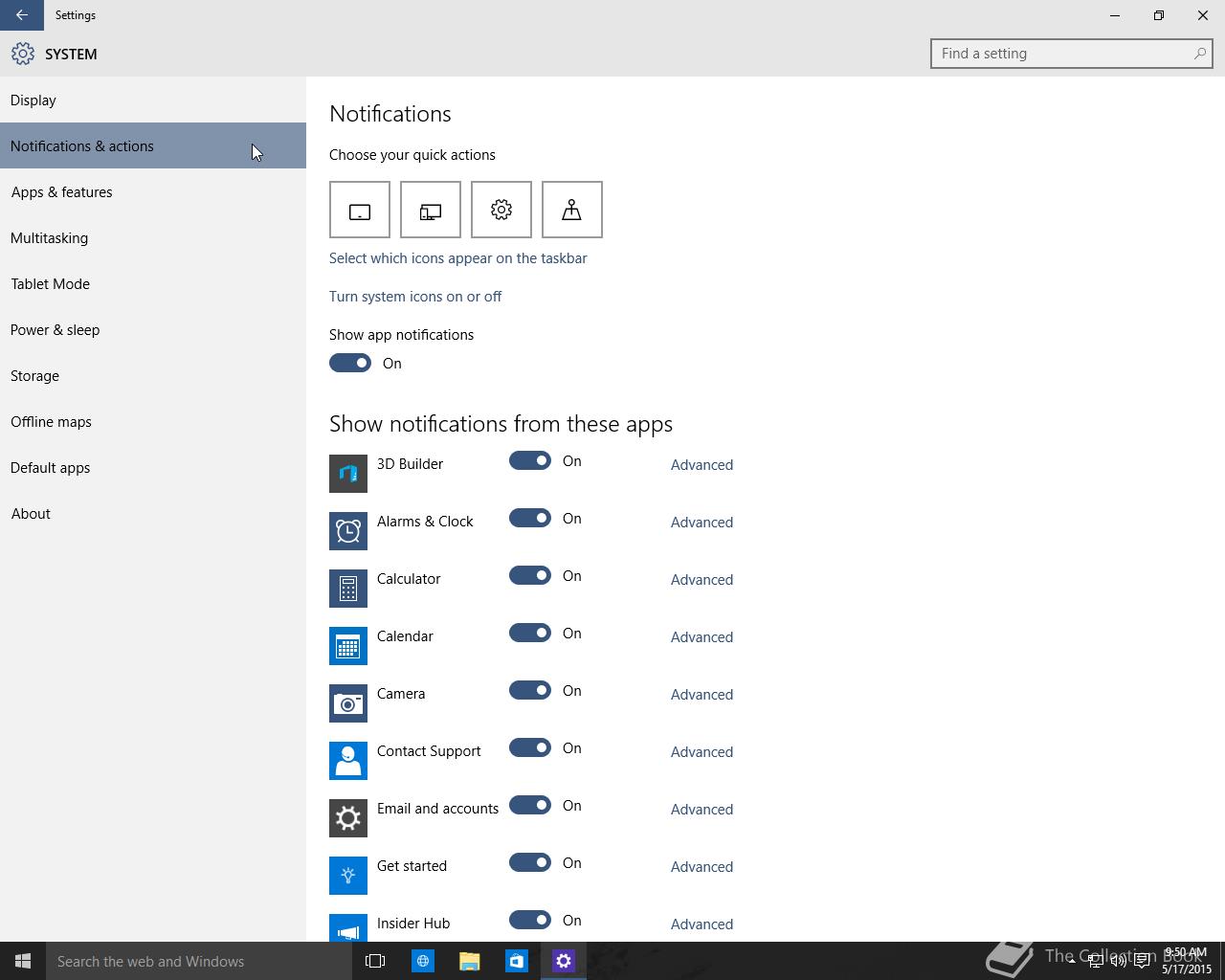This screenshot has width=1225, height=980.
Task: Click the back arrow in Settings title bar
Action: pos(21,15)
